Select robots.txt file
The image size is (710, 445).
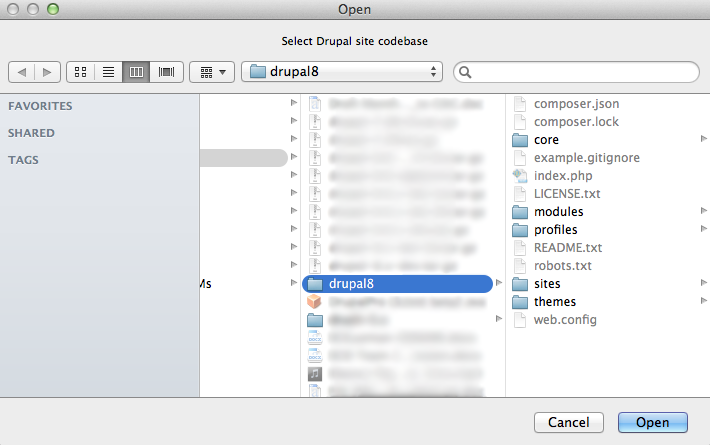coord(563,266)
